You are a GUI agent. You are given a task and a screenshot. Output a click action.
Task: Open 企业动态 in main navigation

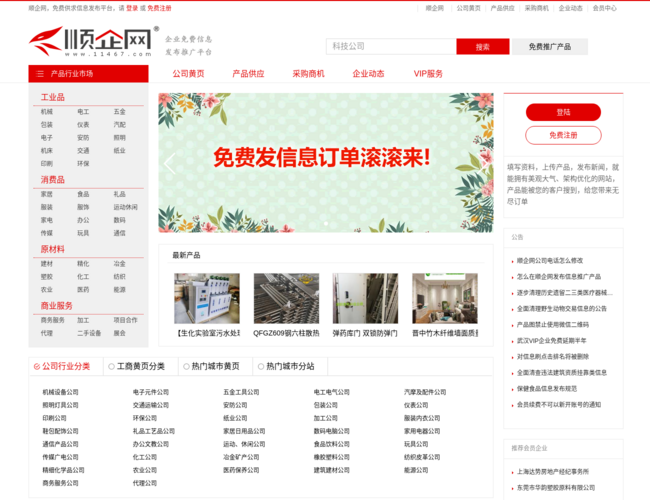pos(368,74)
